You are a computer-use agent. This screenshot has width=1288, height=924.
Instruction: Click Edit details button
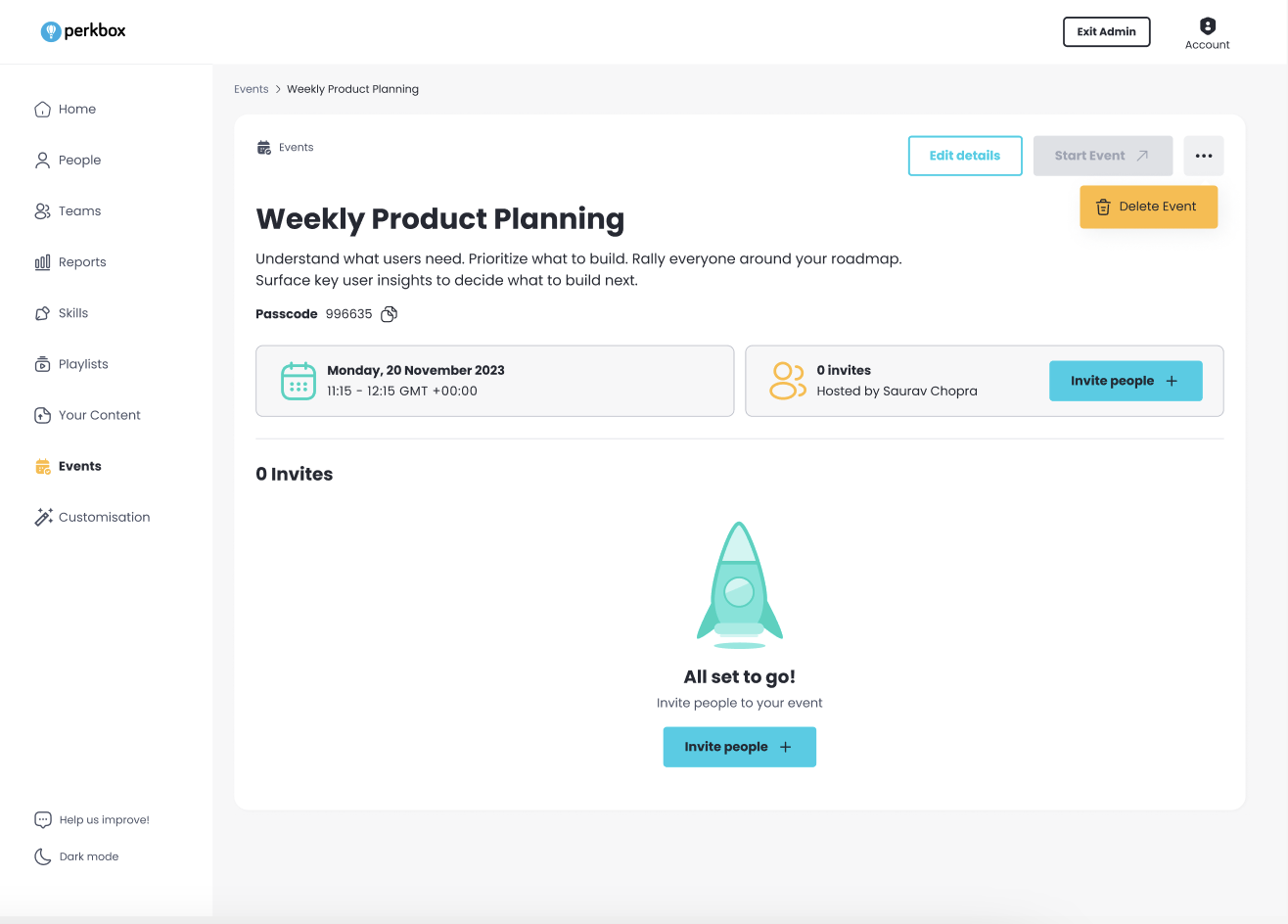[965, 156]
